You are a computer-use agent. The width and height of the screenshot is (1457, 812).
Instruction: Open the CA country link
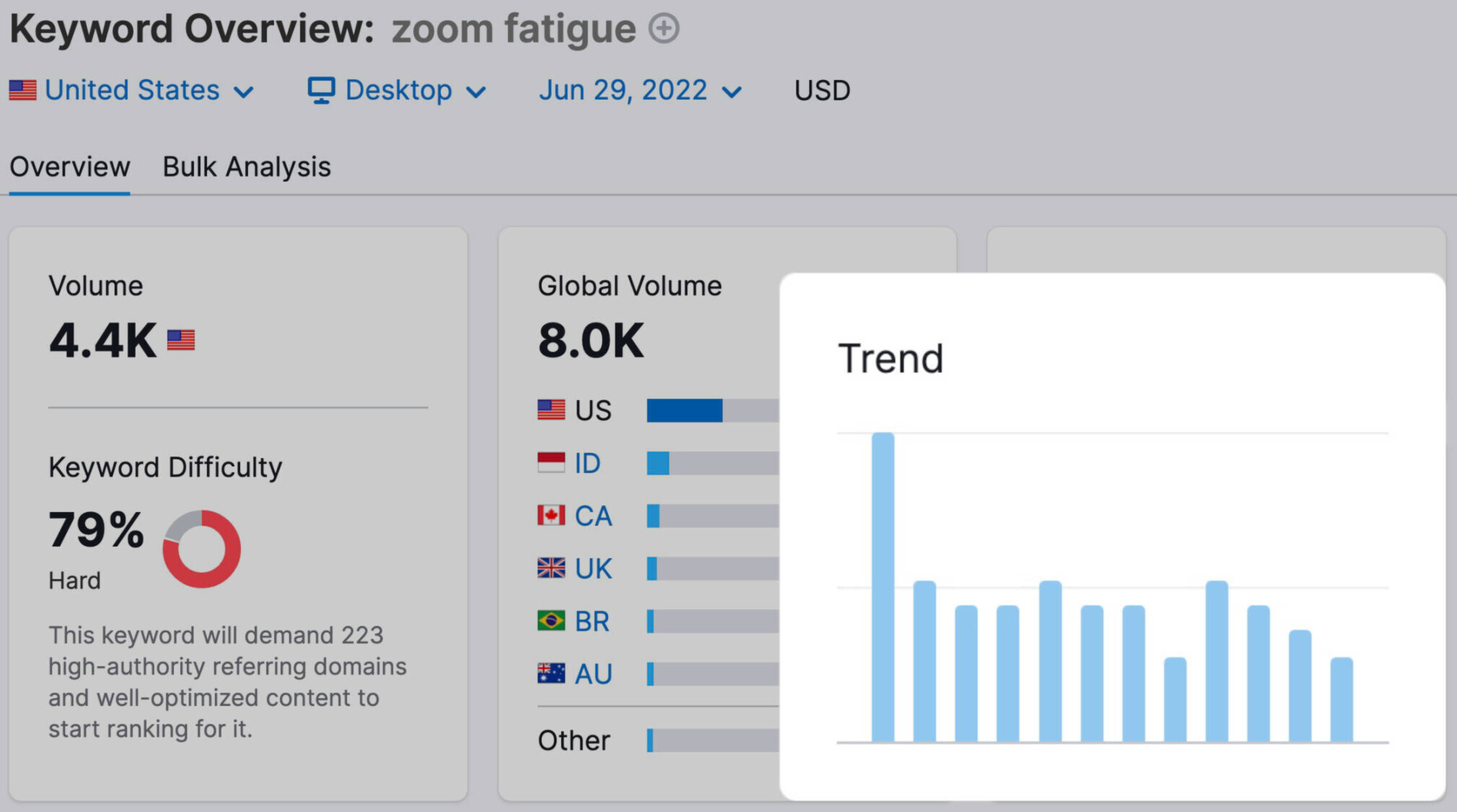593,516
